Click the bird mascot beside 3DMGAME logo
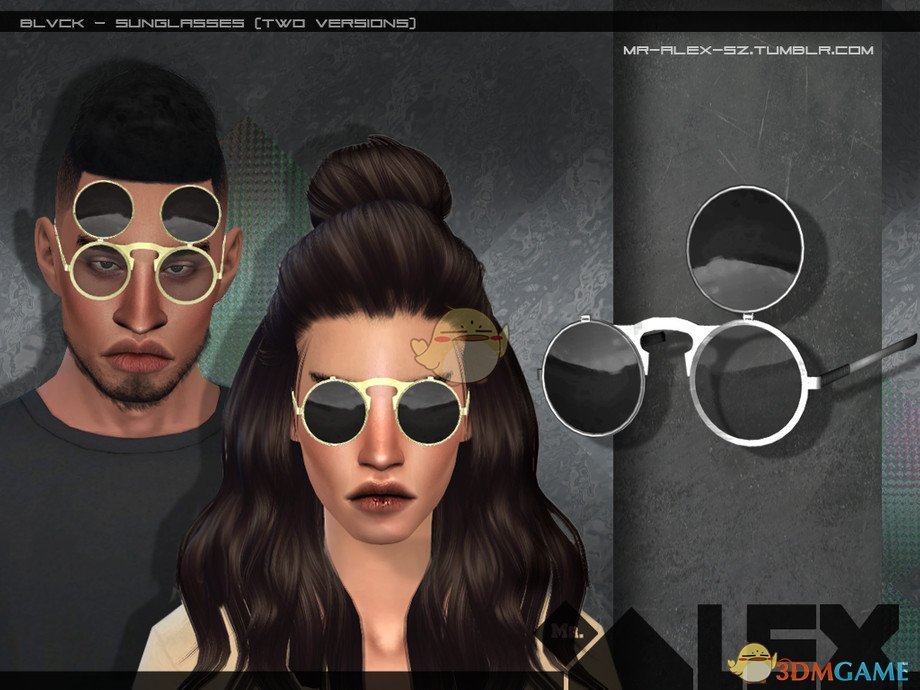Image resolution: width=920 pixels, height=690 pixels. (751, 661)
